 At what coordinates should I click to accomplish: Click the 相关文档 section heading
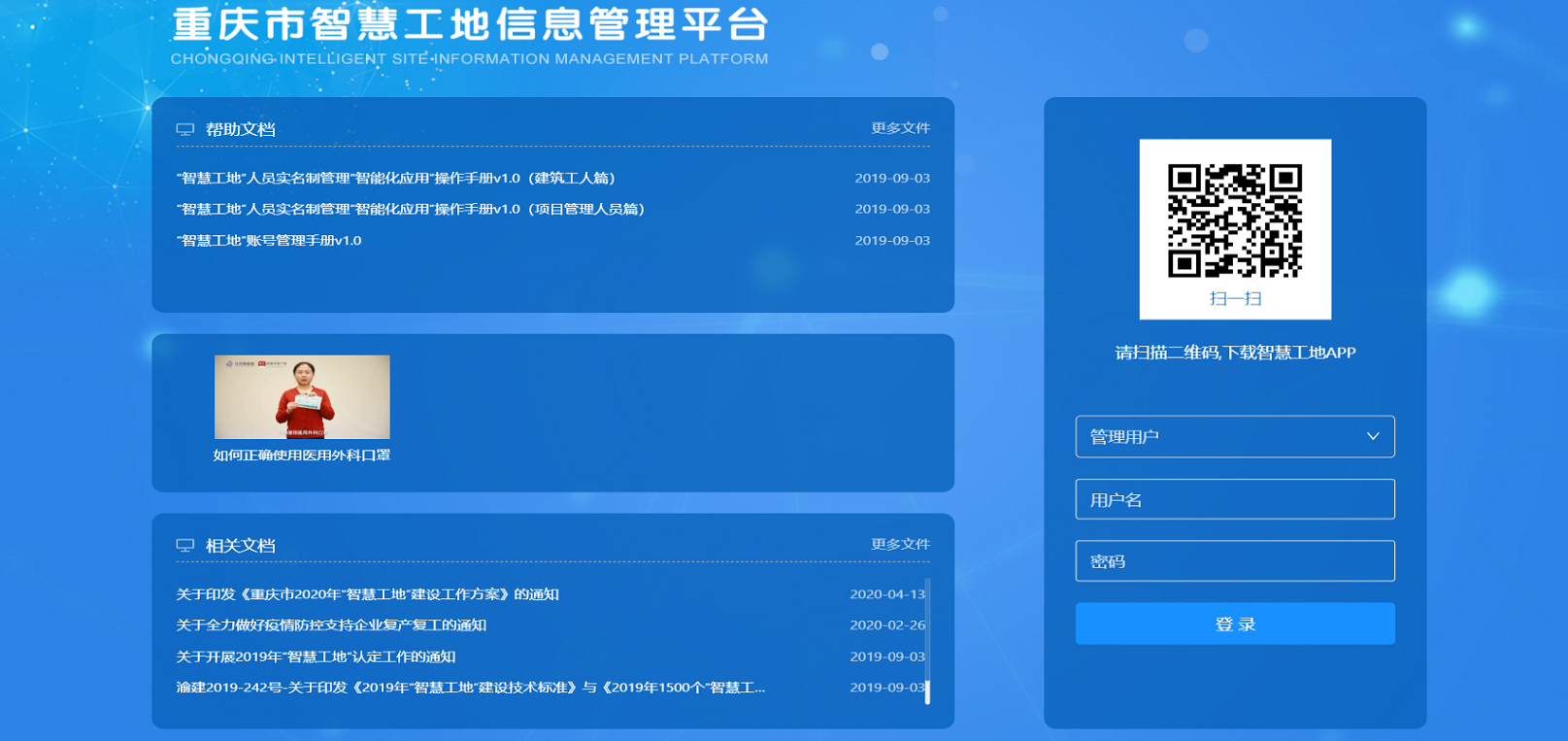pos(241,546)
